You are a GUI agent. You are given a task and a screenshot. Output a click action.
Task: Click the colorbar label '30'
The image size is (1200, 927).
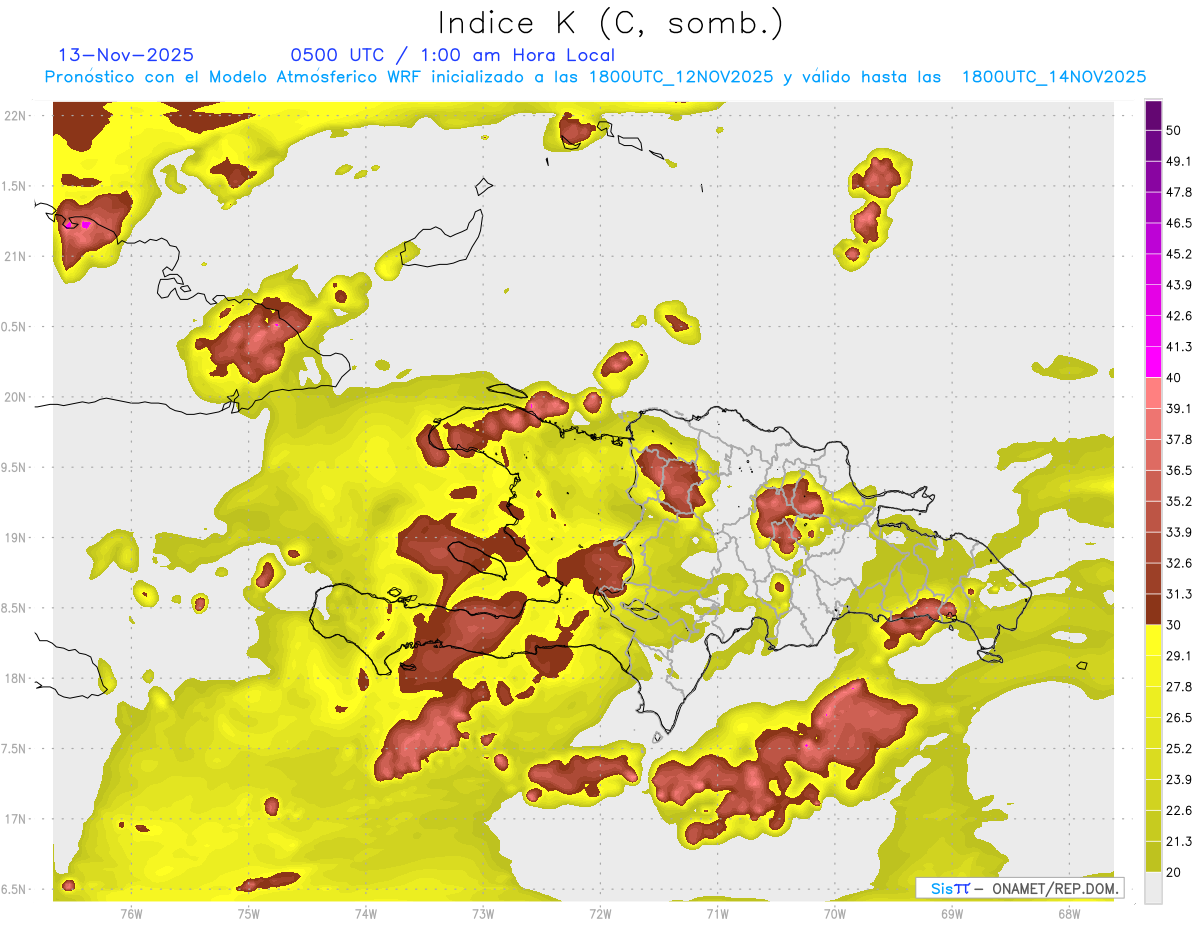pyautogui.click(x=1173, y=625)
